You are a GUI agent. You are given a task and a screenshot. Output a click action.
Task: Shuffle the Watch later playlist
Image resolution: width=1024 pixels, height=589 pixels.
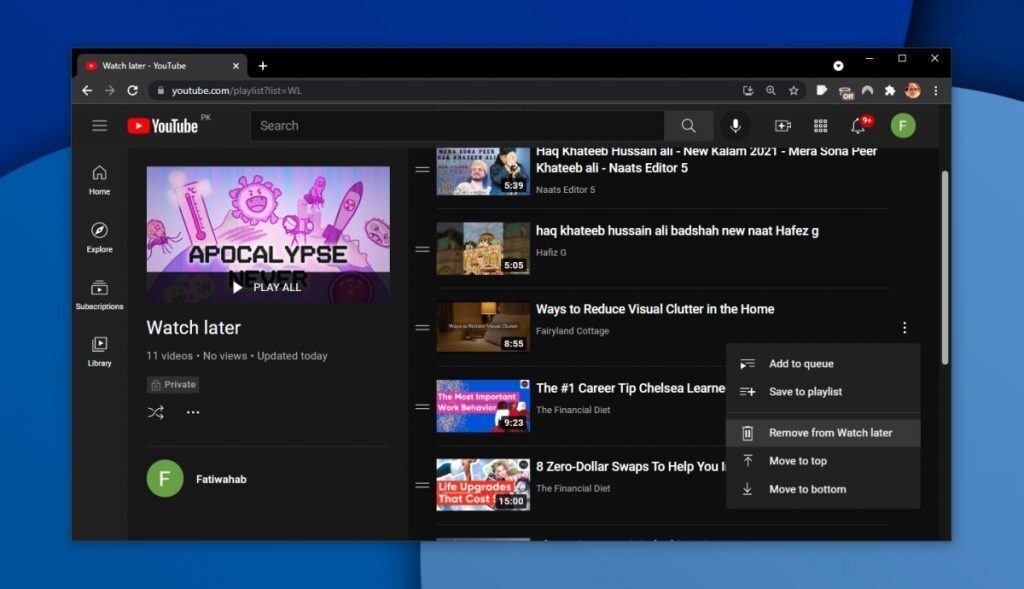156,412
